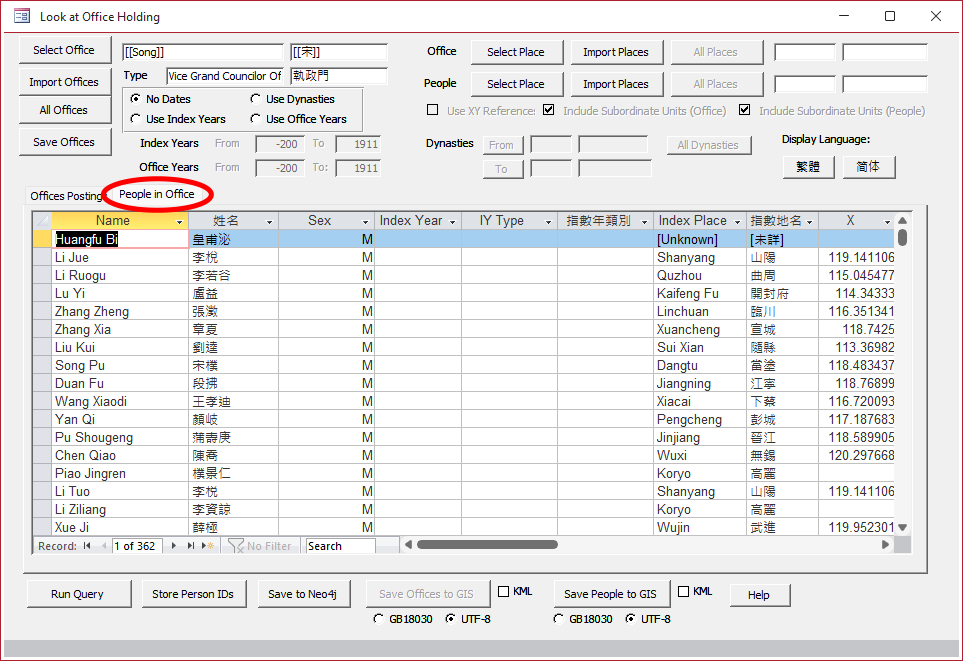The height and width of the screenshot is (661, 963).
Task: Open the Name column filter dropdown
Action: tap(180, 221)
